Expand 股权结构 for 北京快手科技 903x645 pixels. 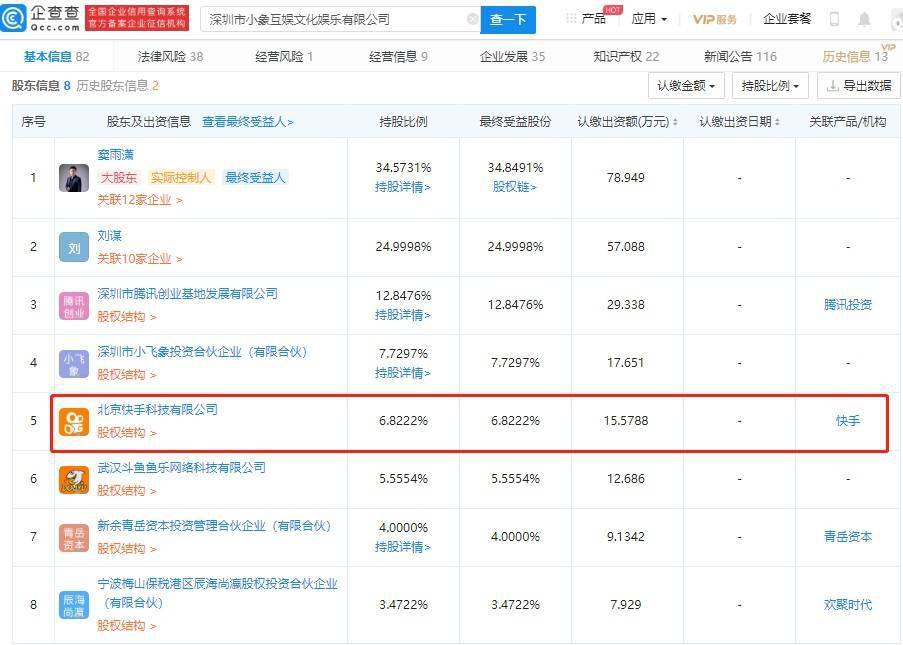(127, 433)
